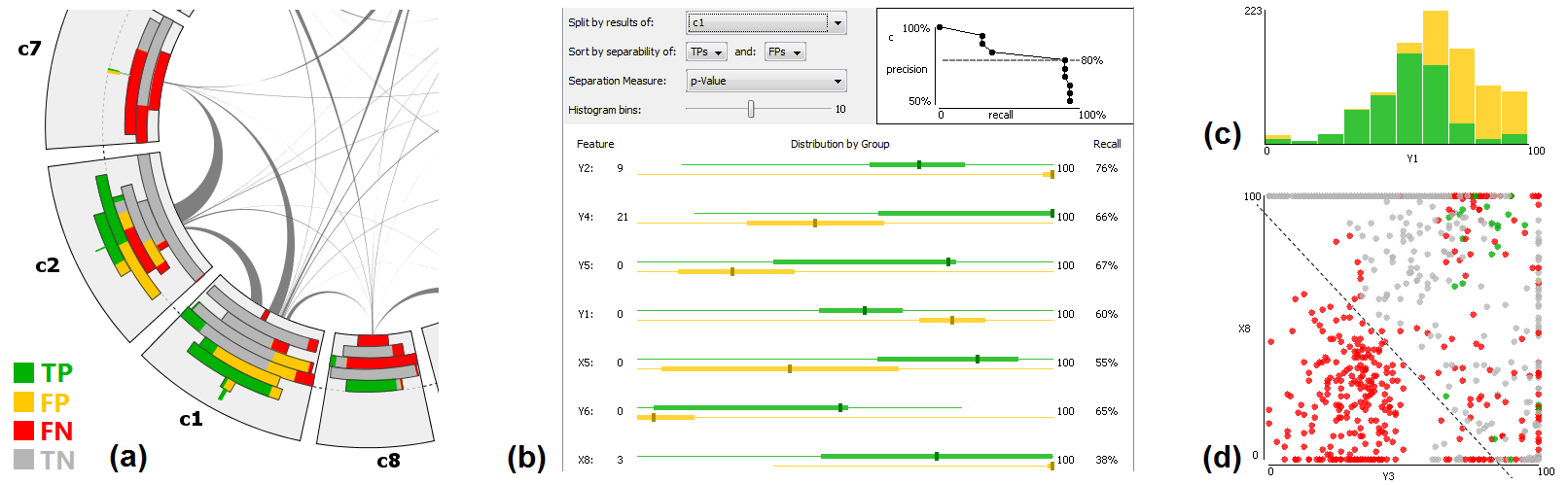Image resolution: width=1568 pixels, height=485 pixels.
Task: Select the Y6 feature row label
Action: (x=586, y=411)
